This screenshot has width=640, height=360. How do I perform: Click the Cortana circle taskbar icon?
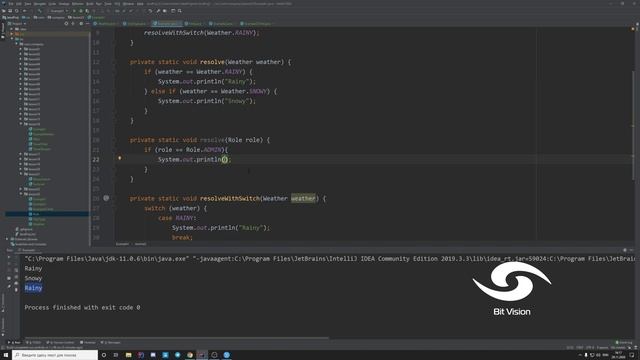pos(104,355)
